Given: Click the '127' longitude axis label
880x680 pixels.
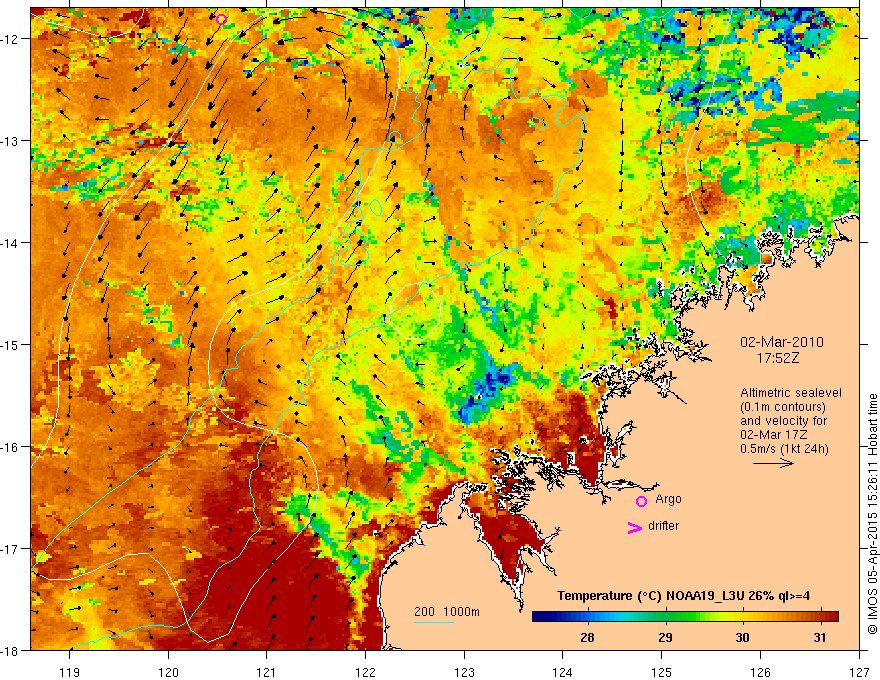Looking at the screenshot, I should (859, 672).
